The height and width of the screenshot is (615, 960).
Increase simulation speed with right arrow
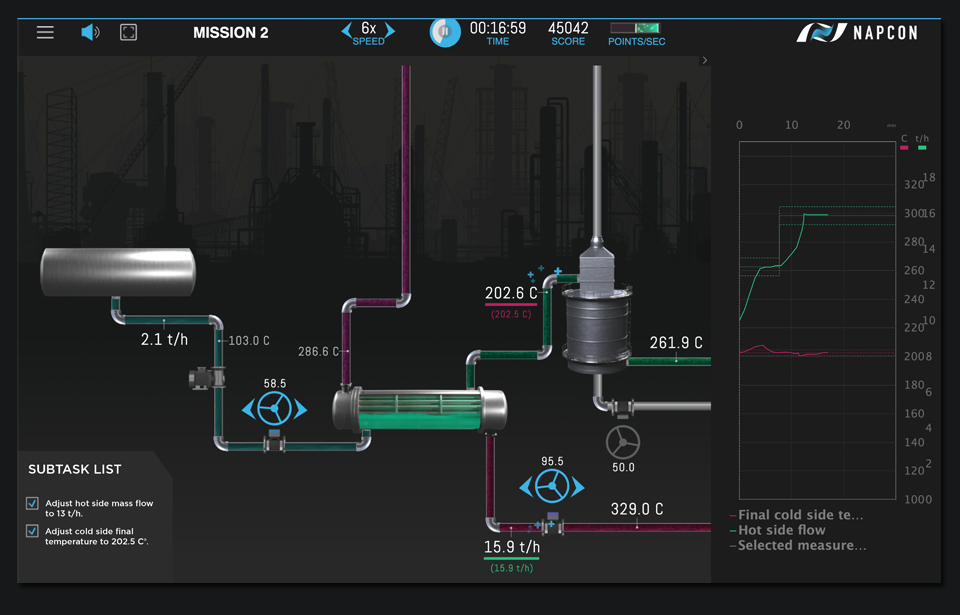click(390, 30)
